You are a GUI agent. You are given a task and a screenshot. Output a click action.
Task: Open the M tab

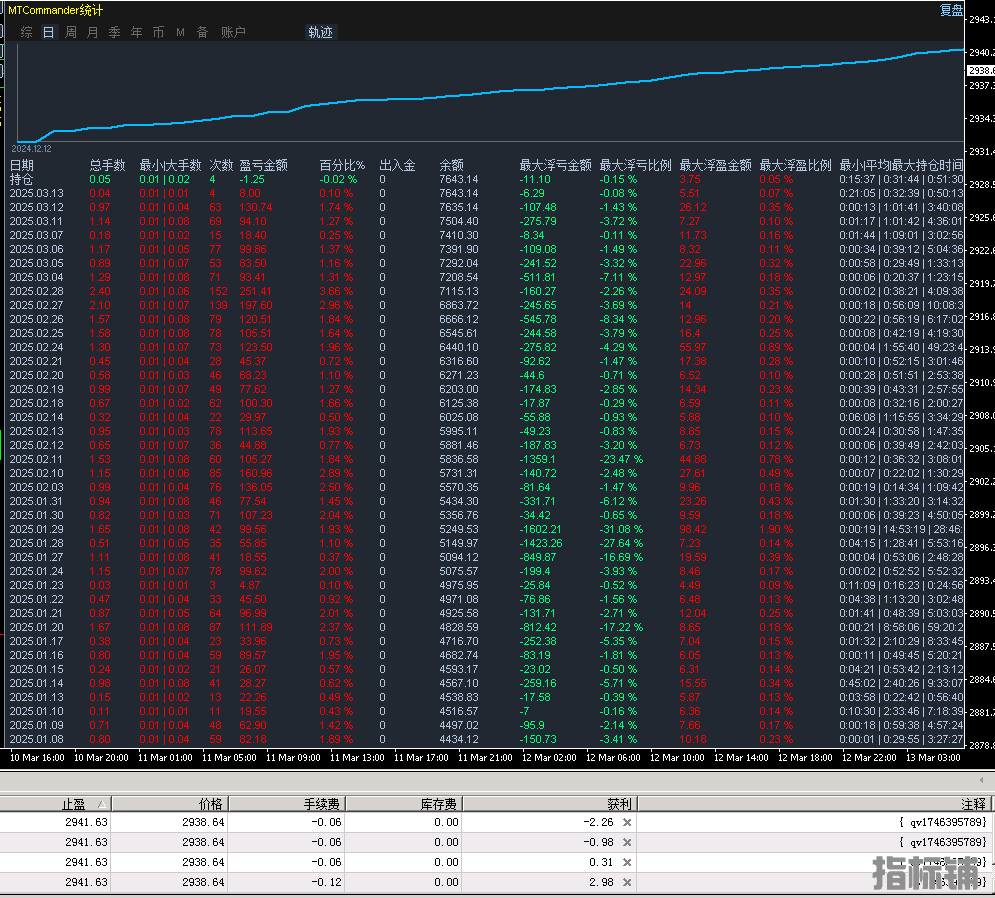click(180, 32)
